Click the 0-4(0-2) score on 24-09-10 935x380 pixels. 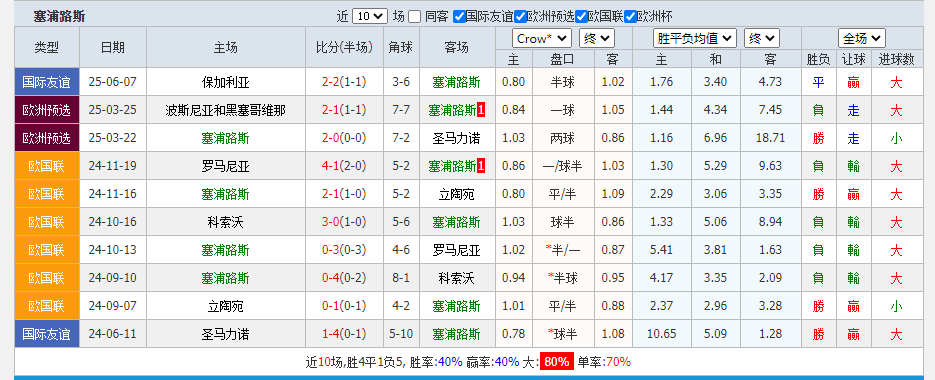click(343, 278)
